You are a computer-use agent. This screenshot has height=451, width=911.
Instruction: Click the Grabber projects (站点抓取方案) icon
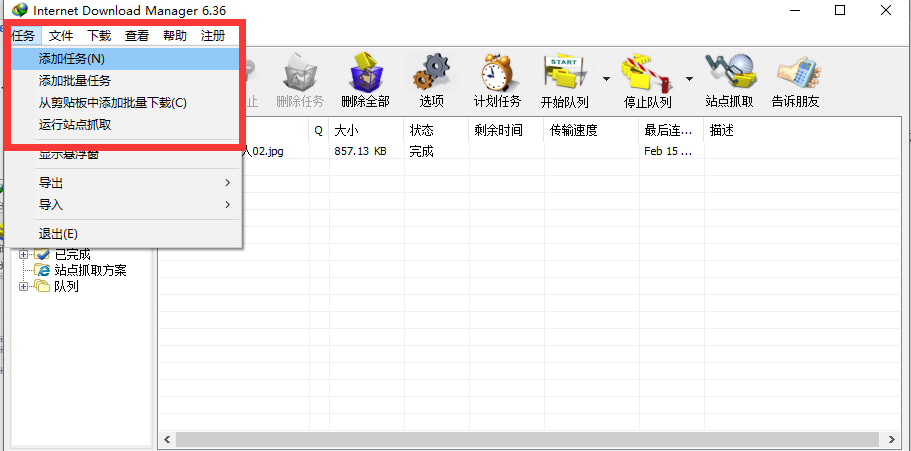(x=42, y=270)
